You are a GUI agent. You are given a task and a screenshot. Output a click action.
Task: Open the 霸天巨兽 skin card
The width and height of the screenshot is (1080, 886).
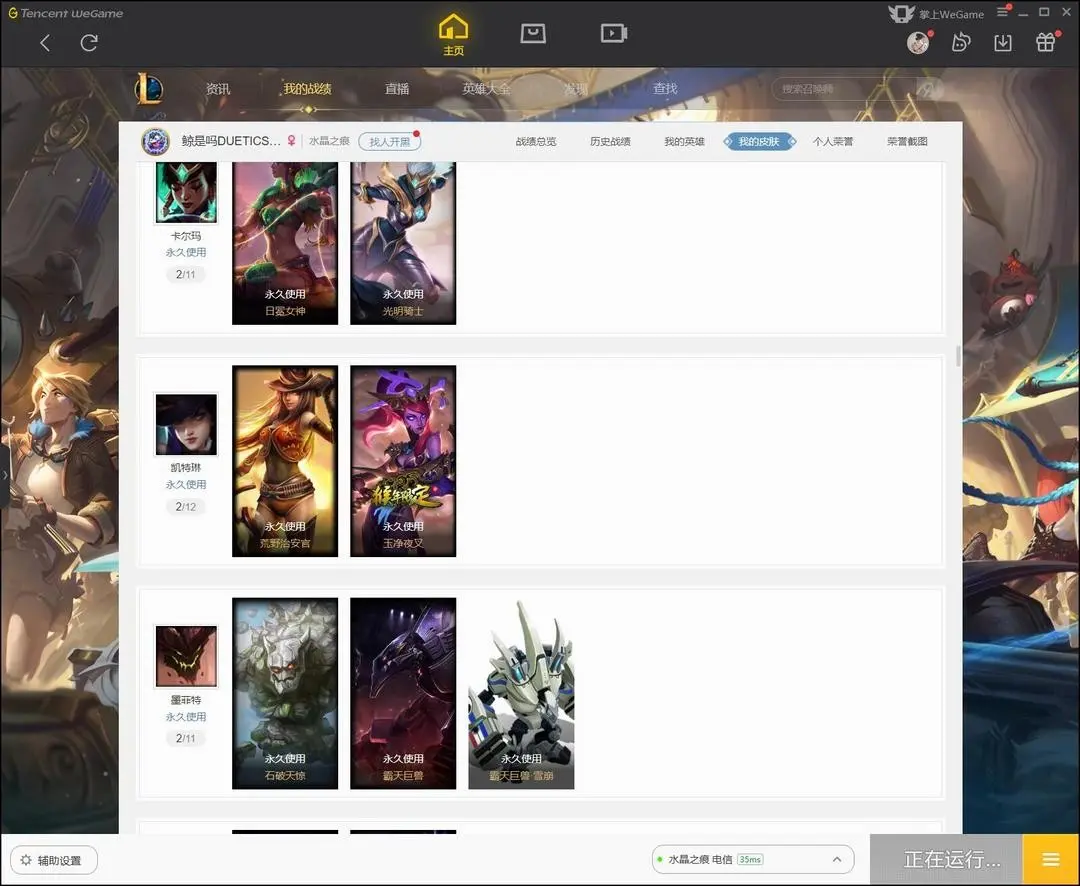point(403,693)
